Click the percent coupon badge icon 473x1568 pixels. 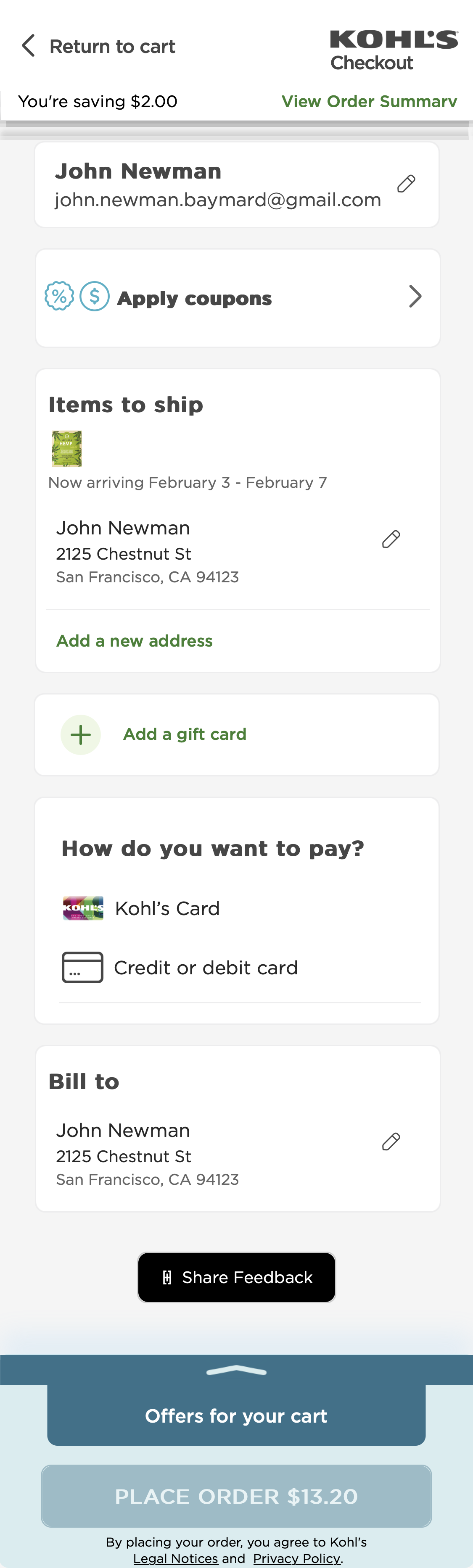pos(59,297)
